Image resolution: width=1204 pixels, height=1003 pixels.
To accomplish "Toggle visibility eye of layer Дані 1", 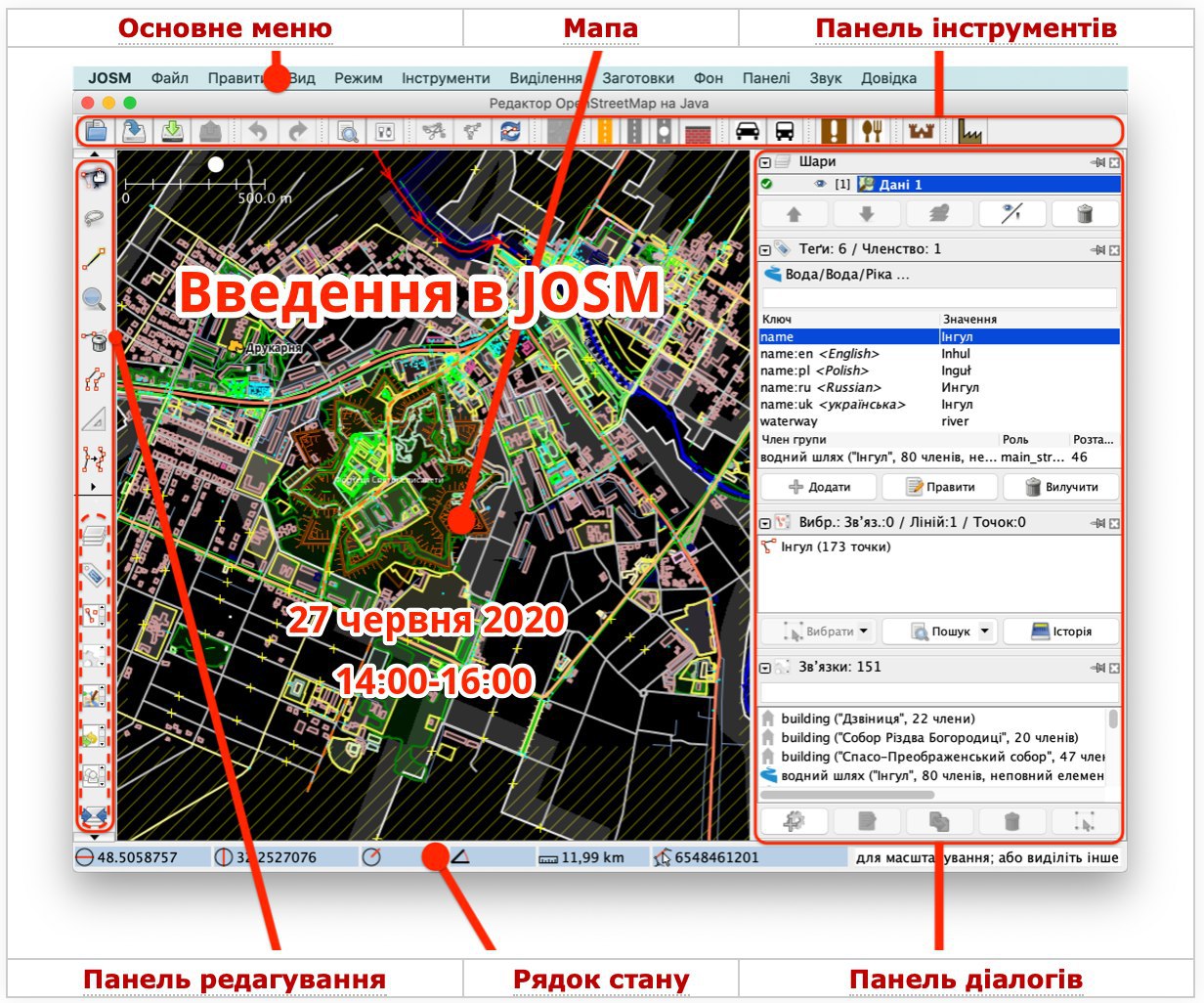I will point(820,184).
